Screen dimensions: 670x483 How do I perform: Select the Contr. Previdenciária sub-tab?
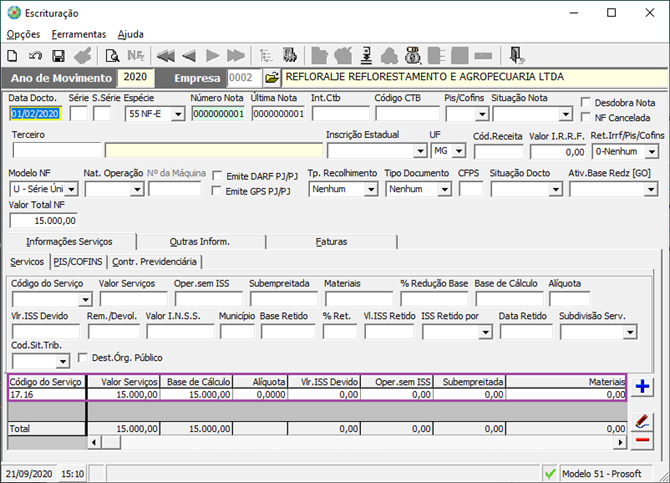coord(154,262)
